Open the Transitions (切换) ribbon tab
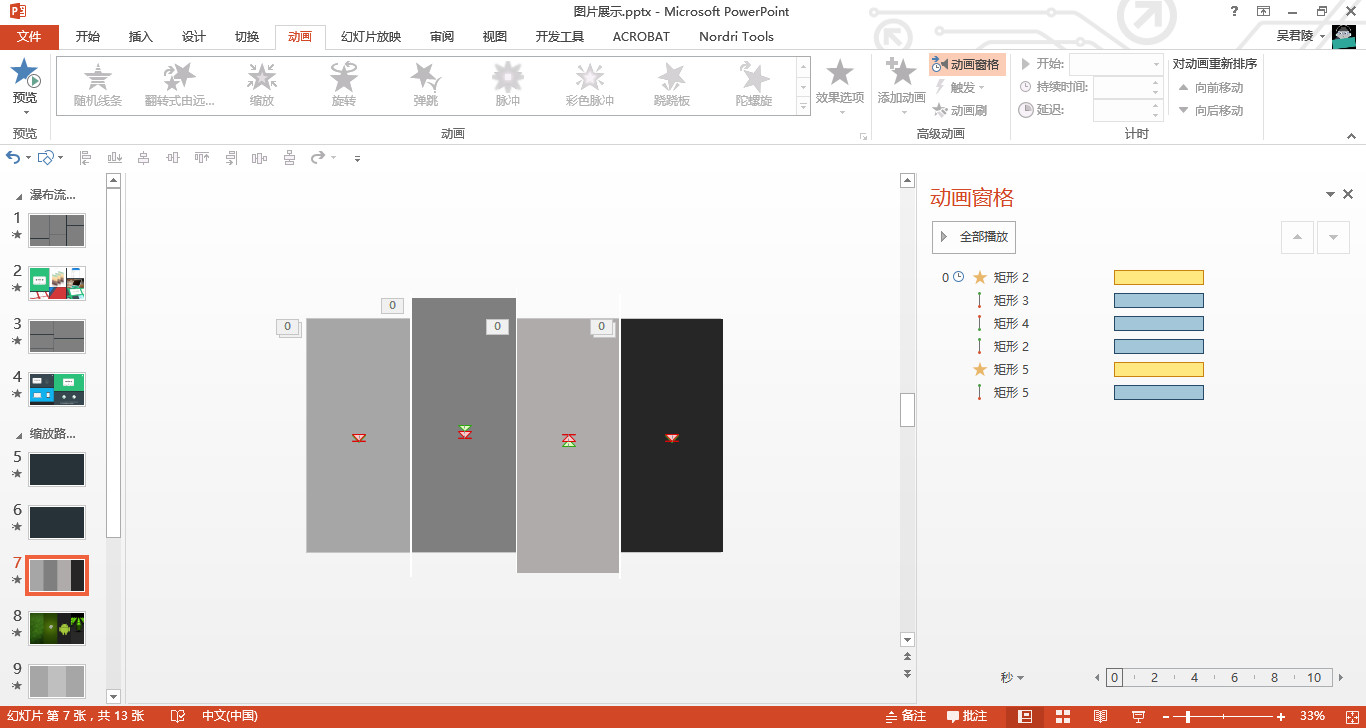This screenshot has height=728, width=1366. (247, 37)
